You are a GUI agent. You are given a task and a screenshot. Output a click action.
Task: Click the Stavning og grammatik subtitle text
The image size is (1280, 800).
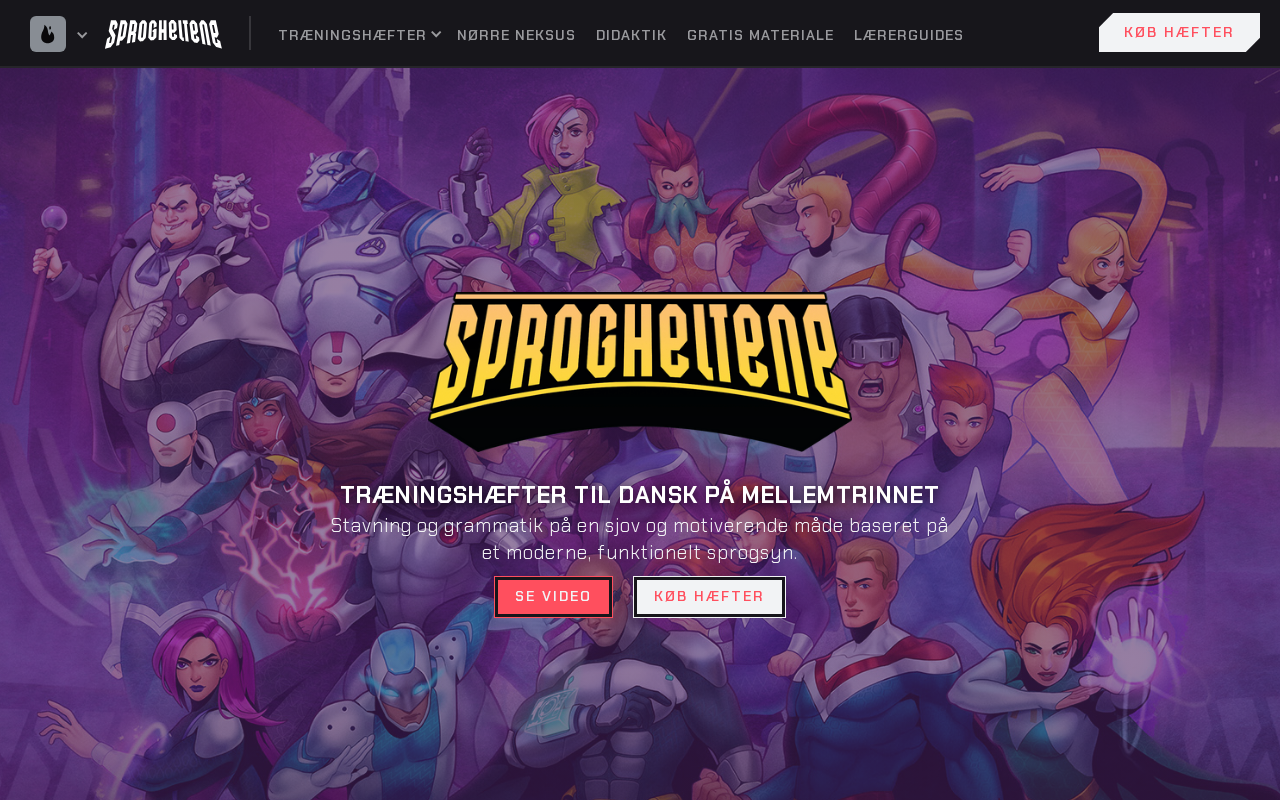[640, 539]
